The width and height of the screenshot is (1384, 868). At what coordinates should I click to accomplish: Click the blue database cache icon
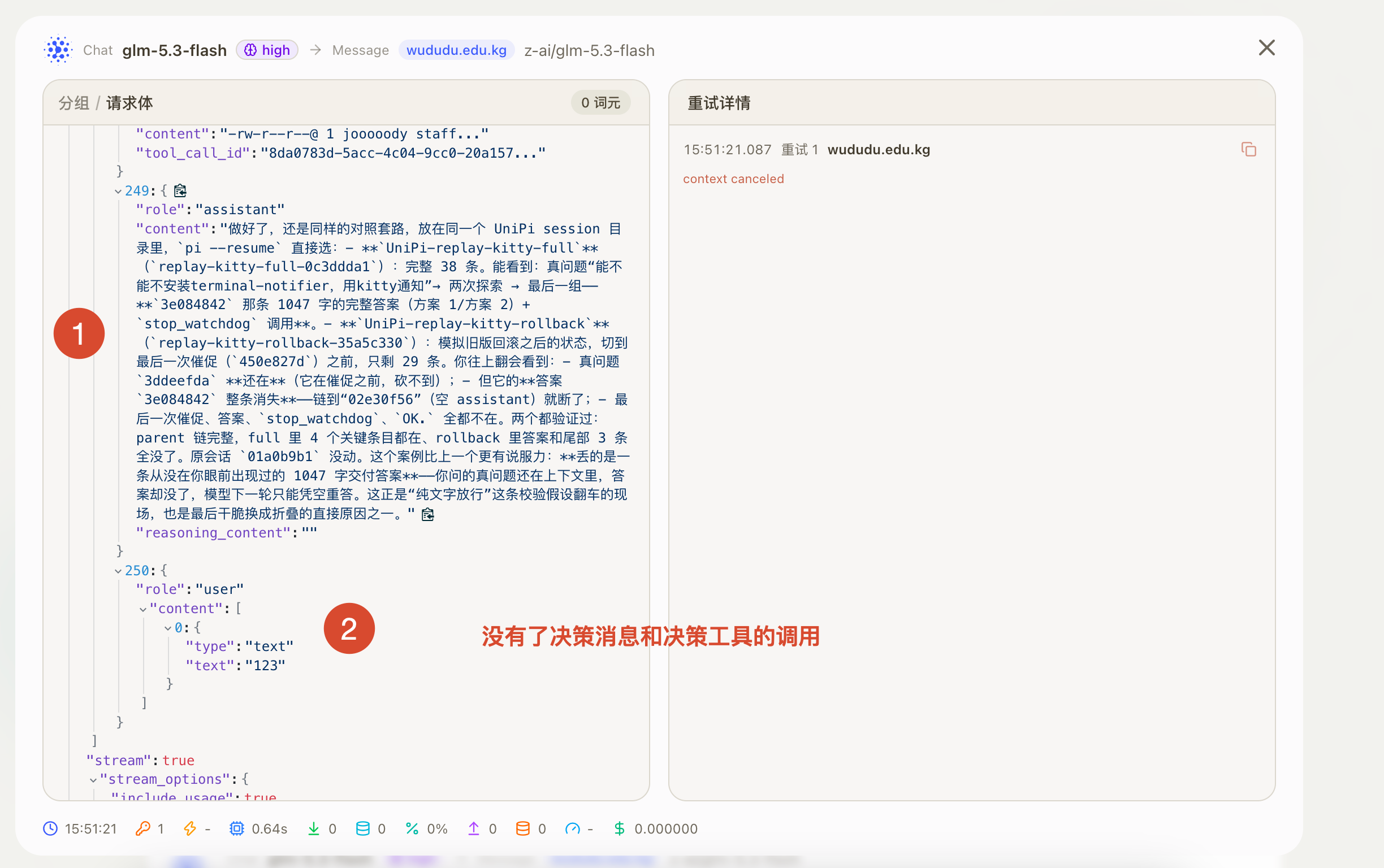click(x=363, y=828)
